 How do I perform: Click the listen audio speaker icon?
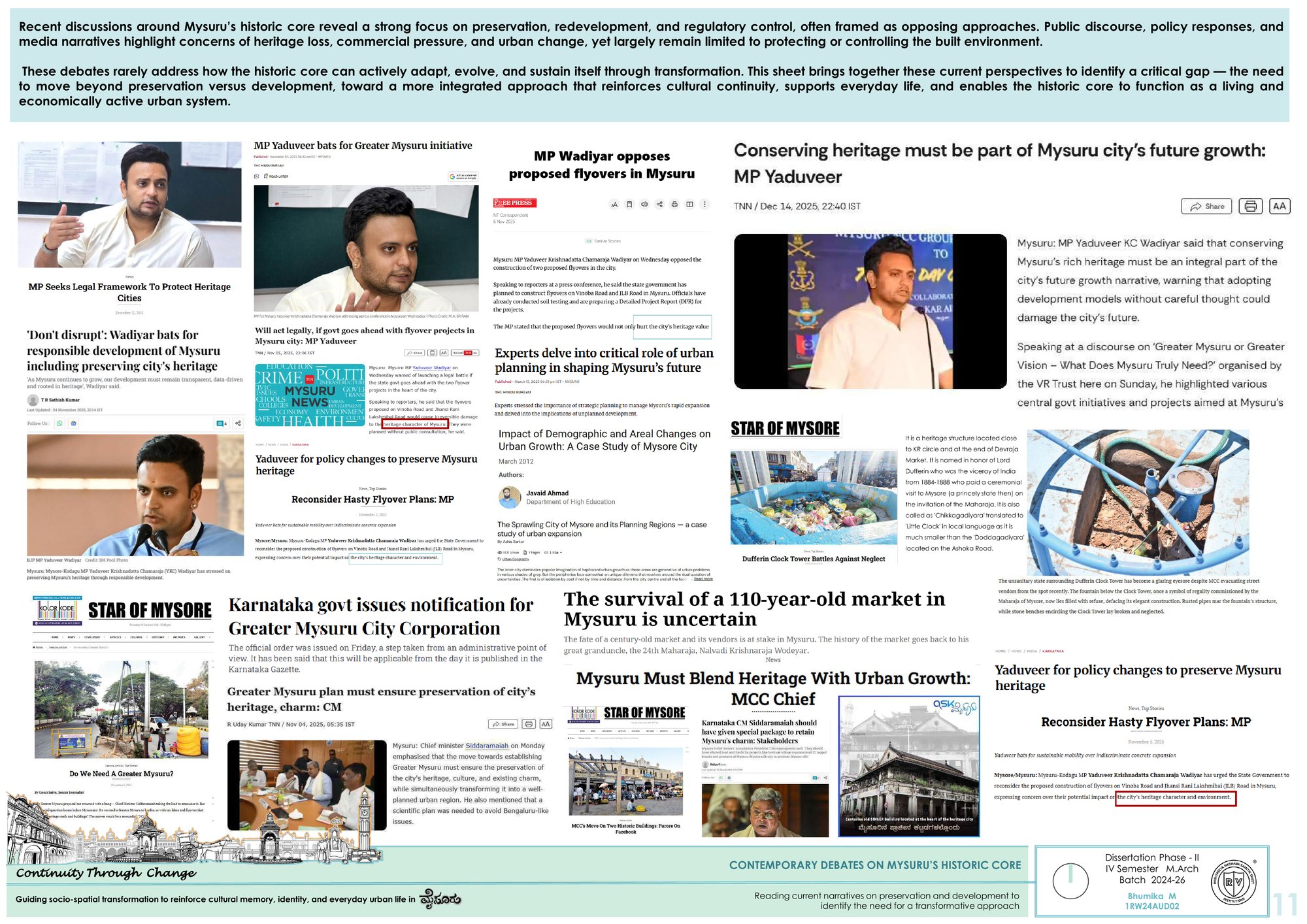tap(644, 205)
